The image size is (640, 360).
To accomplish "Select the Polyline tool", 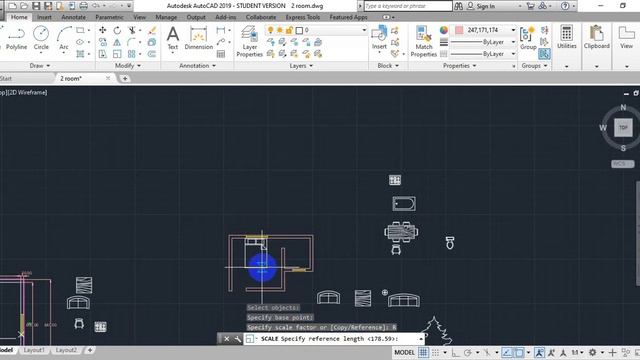I will pyautogui.click(x=16, y=38).
